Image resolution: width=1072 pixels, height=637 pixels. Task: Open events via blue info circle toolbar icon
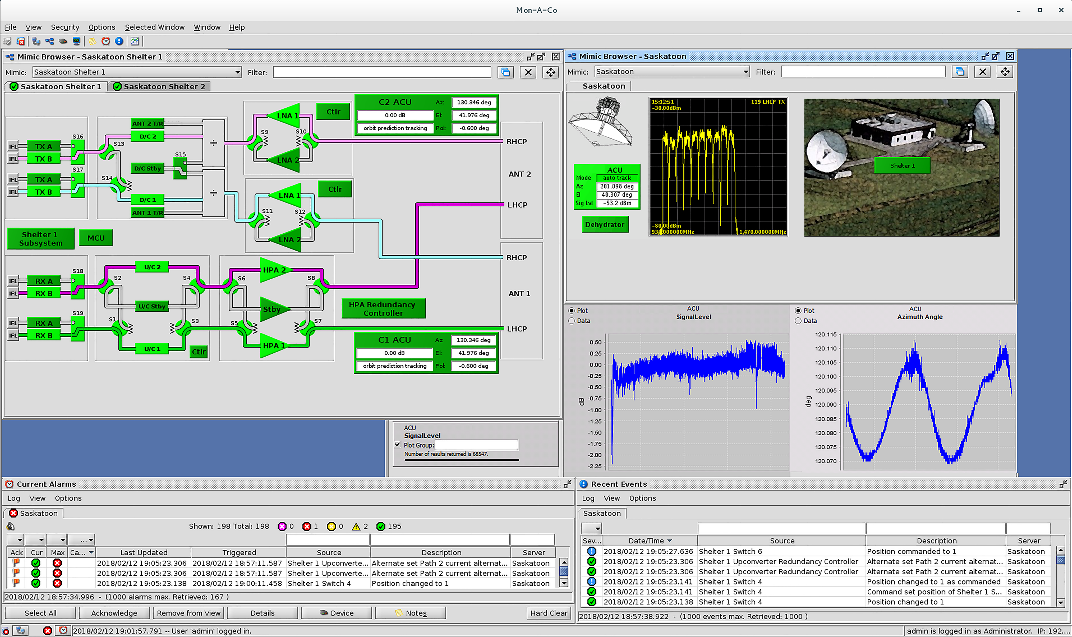click(x=119, y=41)
